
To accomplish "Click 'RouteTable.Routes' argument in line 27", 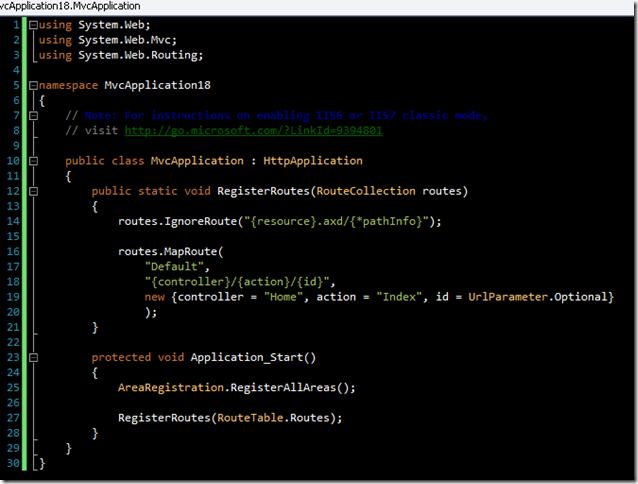I will pos(273,418).
